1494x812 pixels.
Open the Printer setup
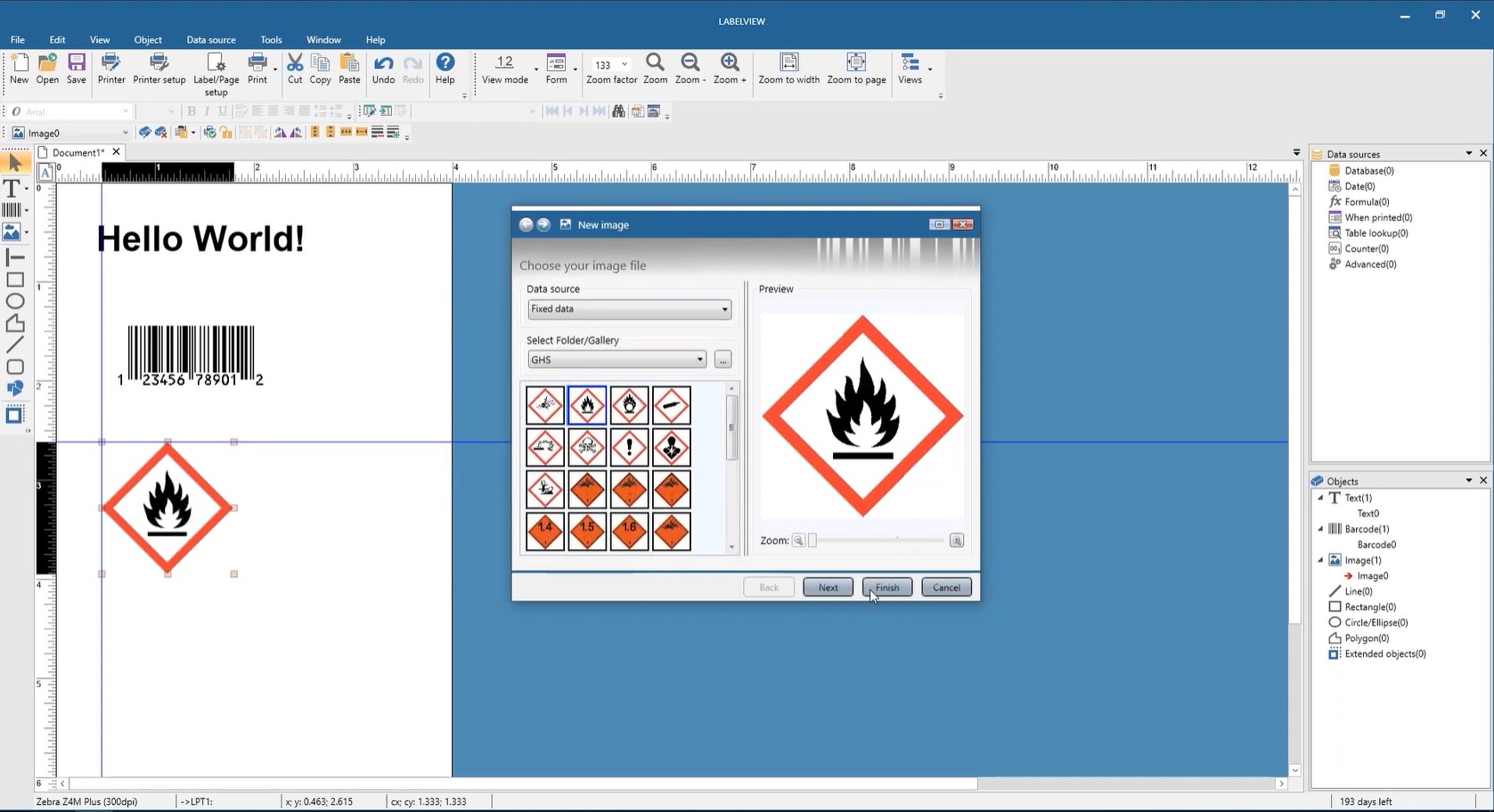coord(159,69)
